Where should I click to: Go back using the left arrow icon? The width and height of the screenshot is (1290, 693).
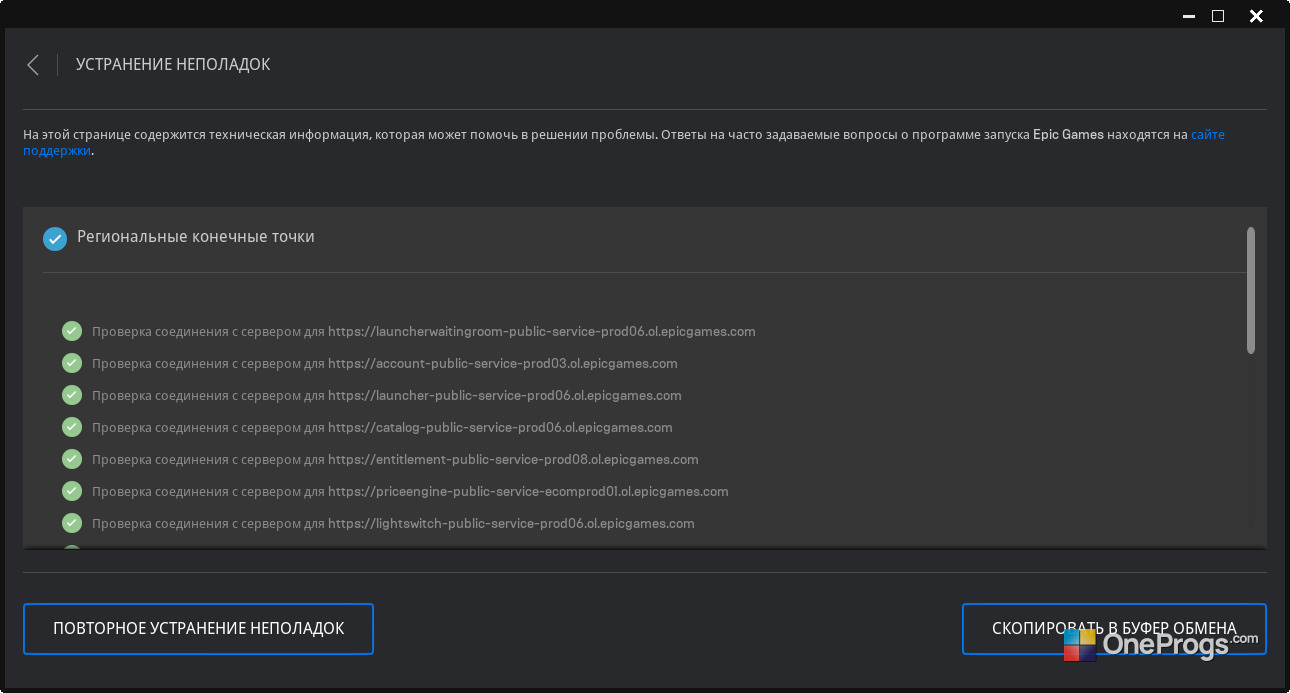click(33, 65)
